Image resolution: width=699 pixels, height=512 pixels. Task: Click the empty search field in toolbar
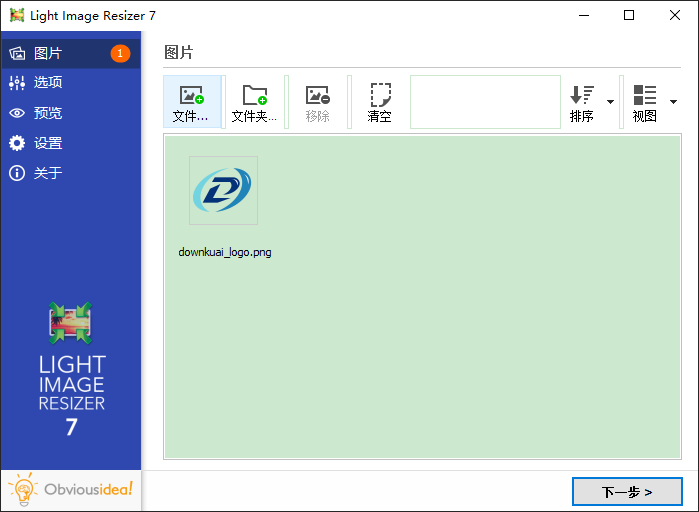[485, 102]
